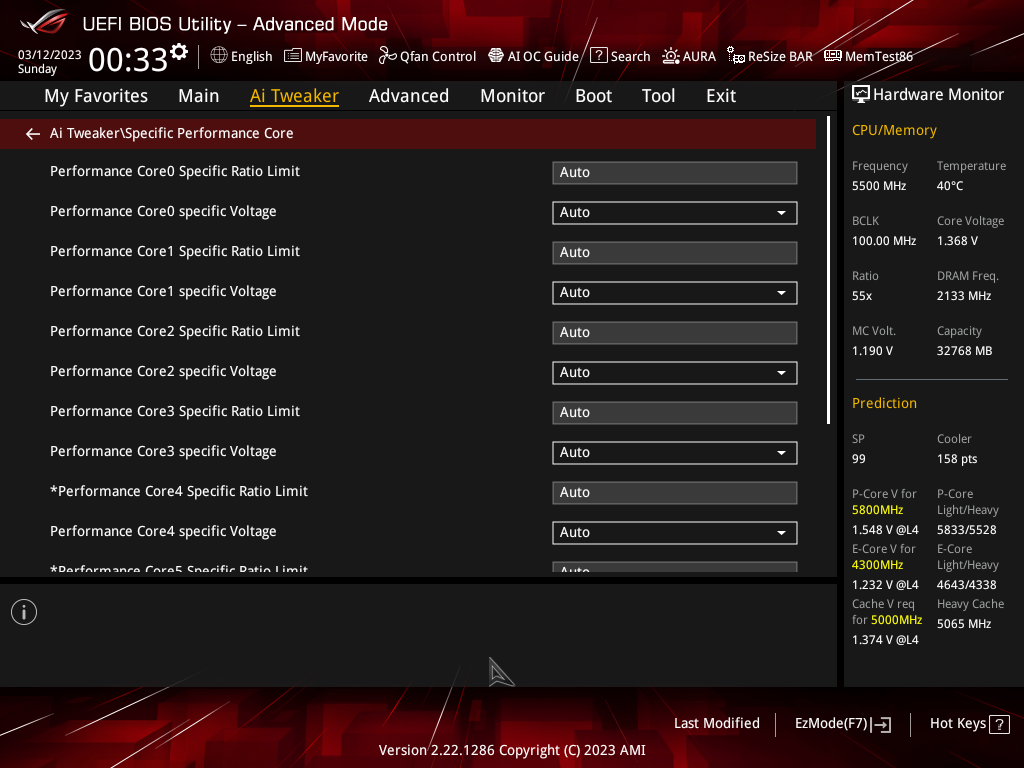Open the My Favorites tab
This screenshot has height=768, width=1024.
(96, 96)
